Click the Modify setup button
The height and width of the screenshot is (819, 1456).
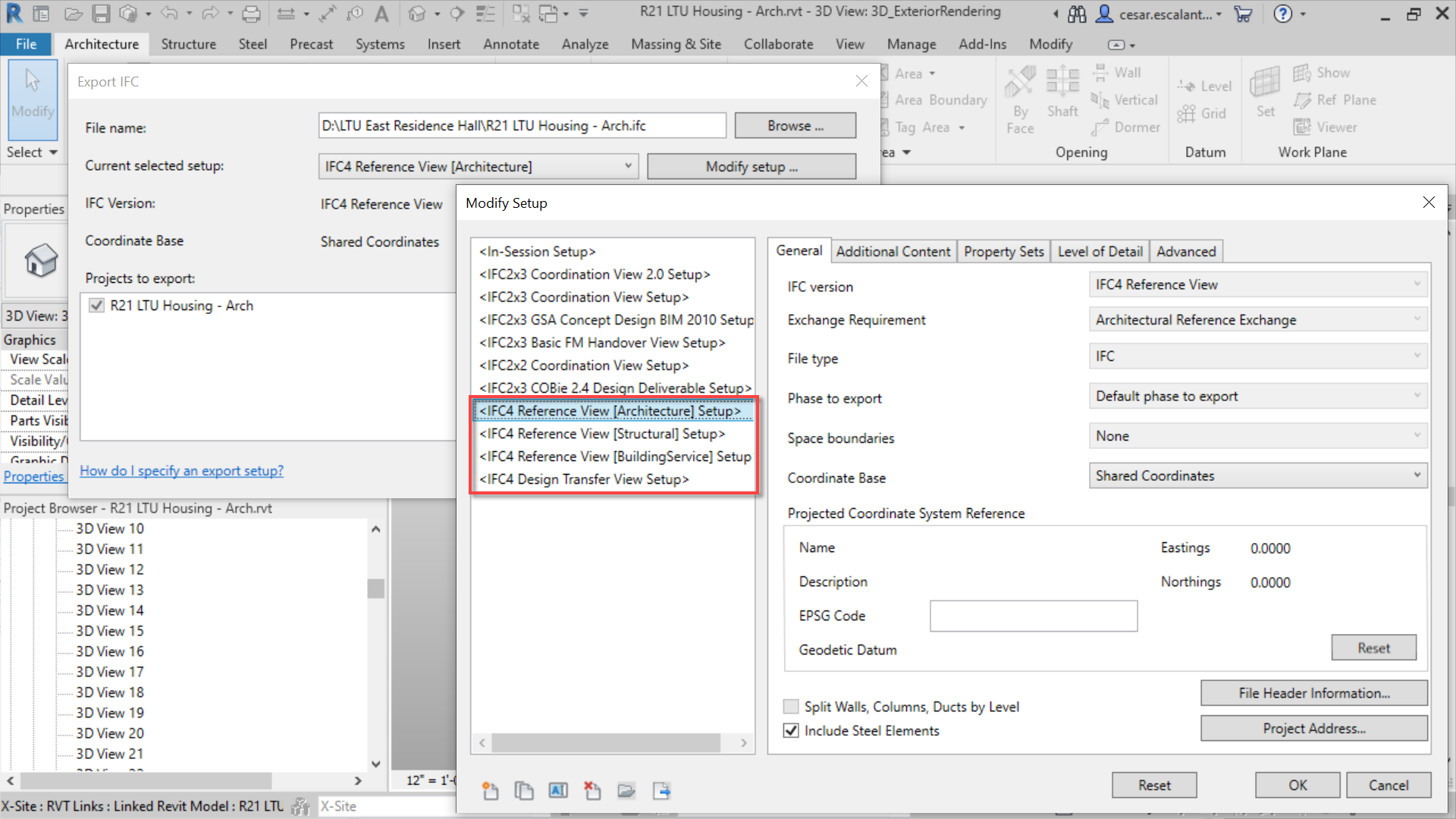(752, 166)
